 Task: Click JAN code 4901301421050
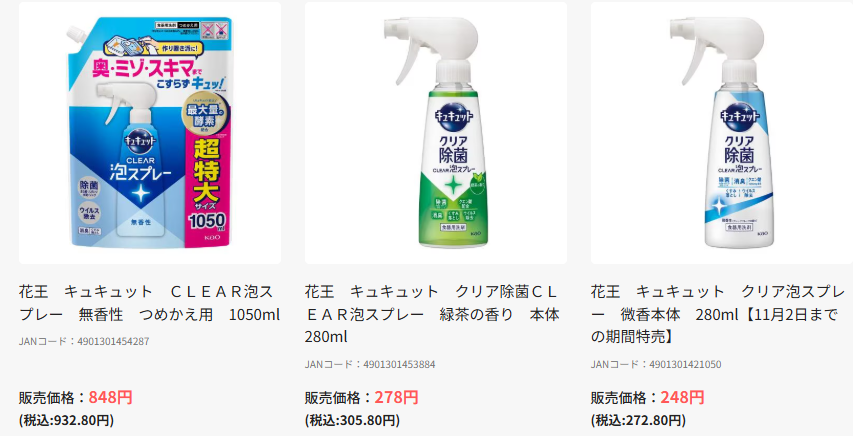pos(656,364)
